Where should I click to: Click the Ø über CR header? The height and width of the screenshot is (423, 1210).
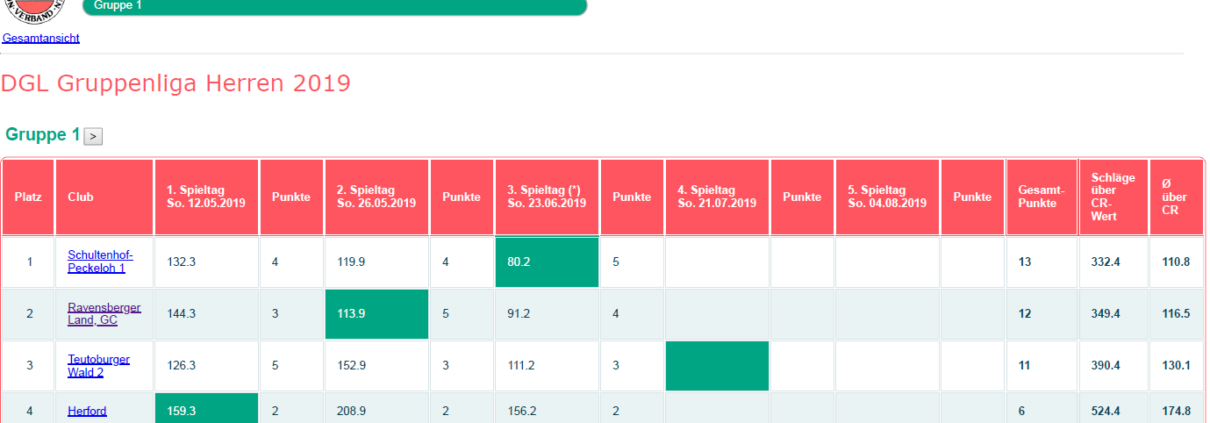pyautogui.click(x=1176, y=197)
